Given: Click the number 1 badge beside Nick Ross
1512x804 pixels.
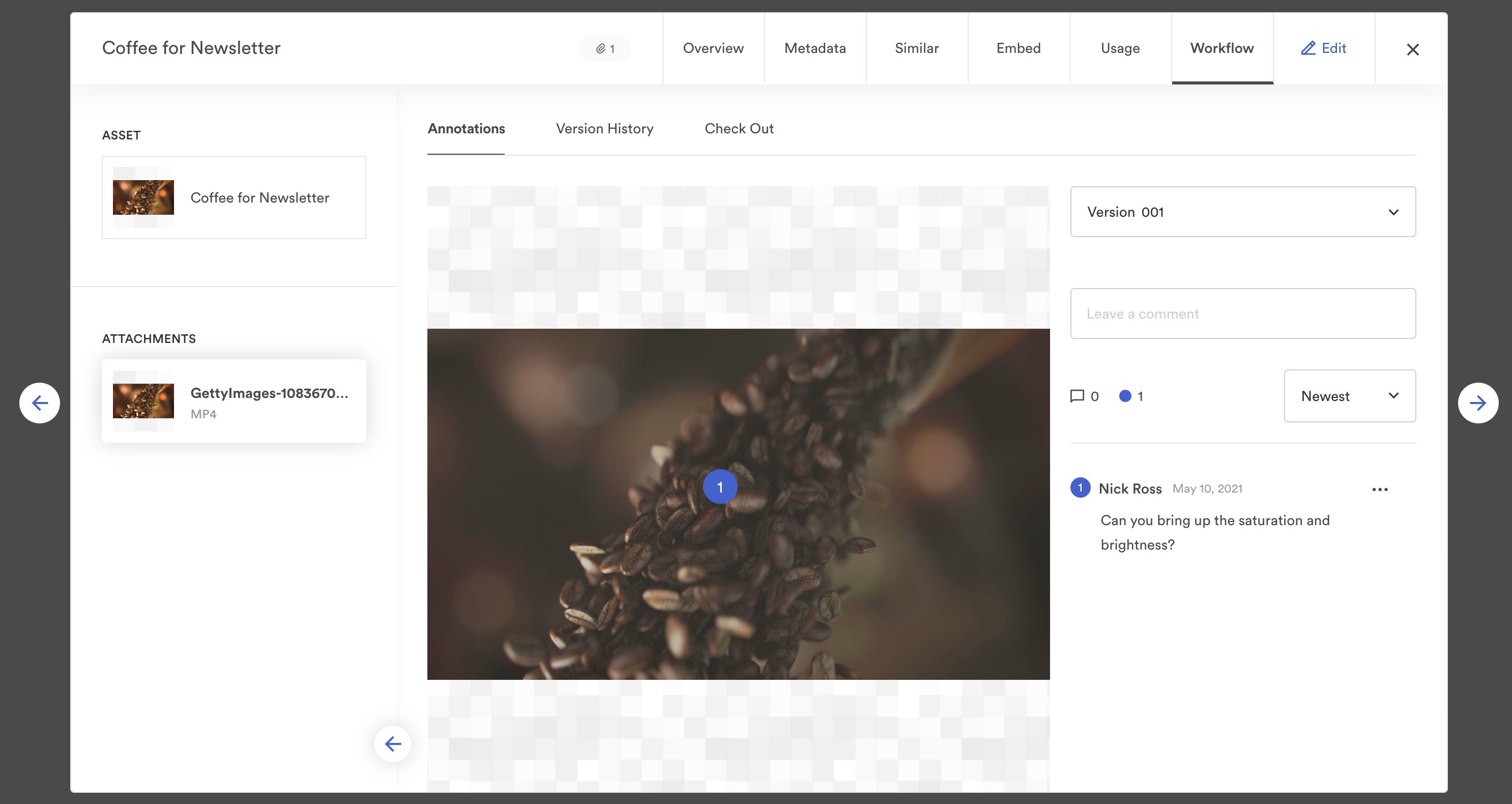Looking at the screenshot, I should [x=1080, y=488].
